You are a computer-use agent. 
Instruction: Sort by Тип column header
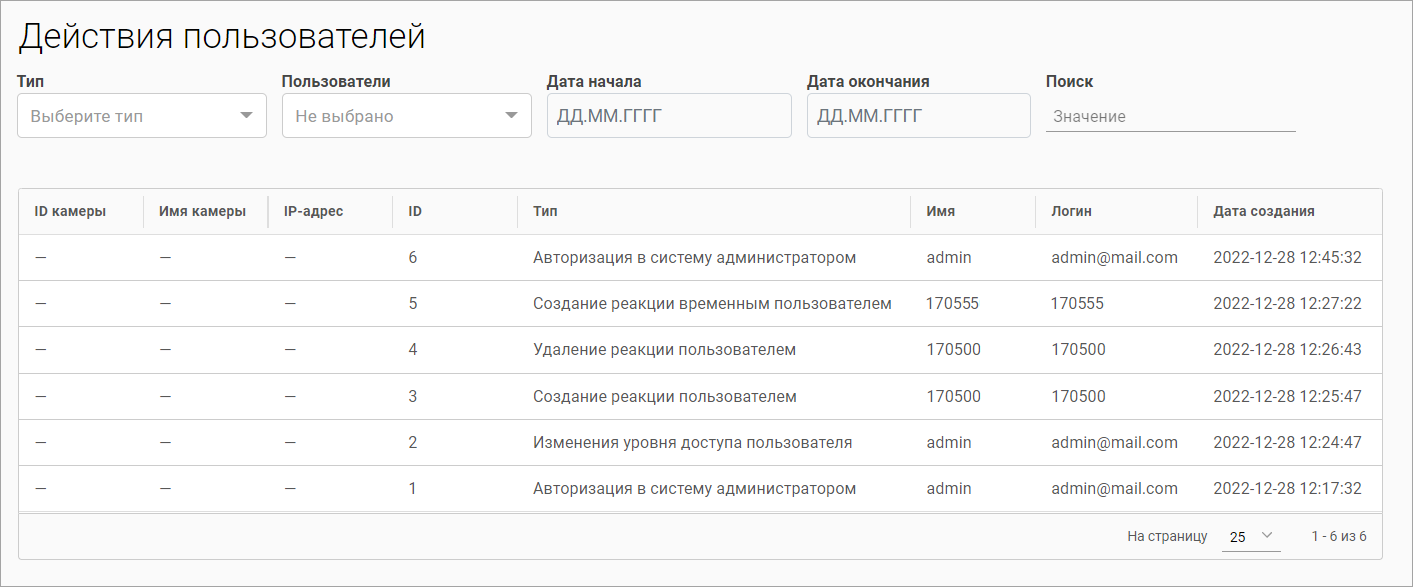545,211
